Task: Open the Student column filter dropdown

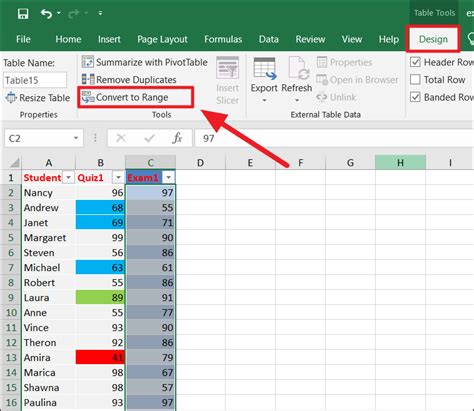Action: coord(68,178)
